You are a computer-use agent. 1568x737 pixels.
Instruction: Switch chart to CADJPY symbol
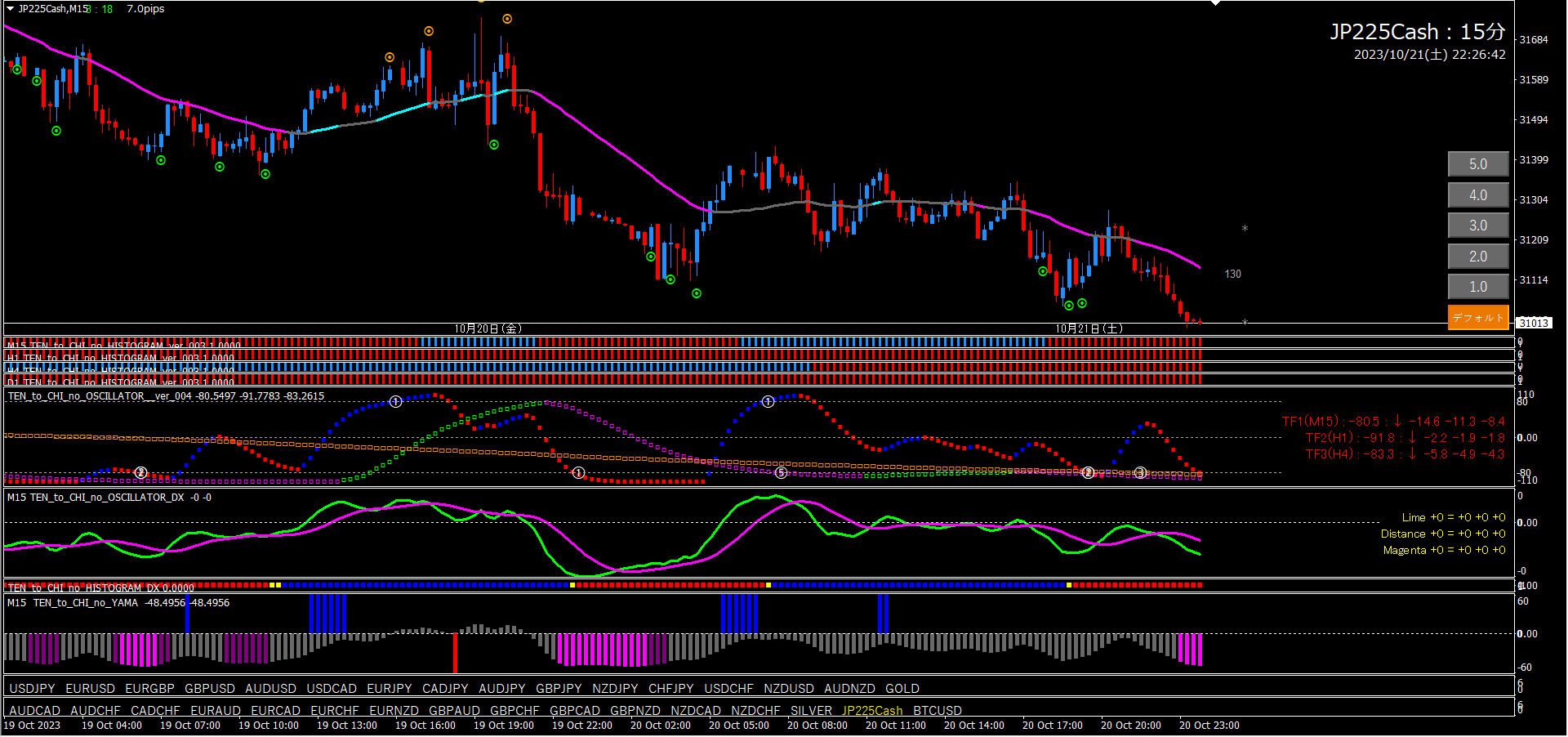[x=445, y=689]
